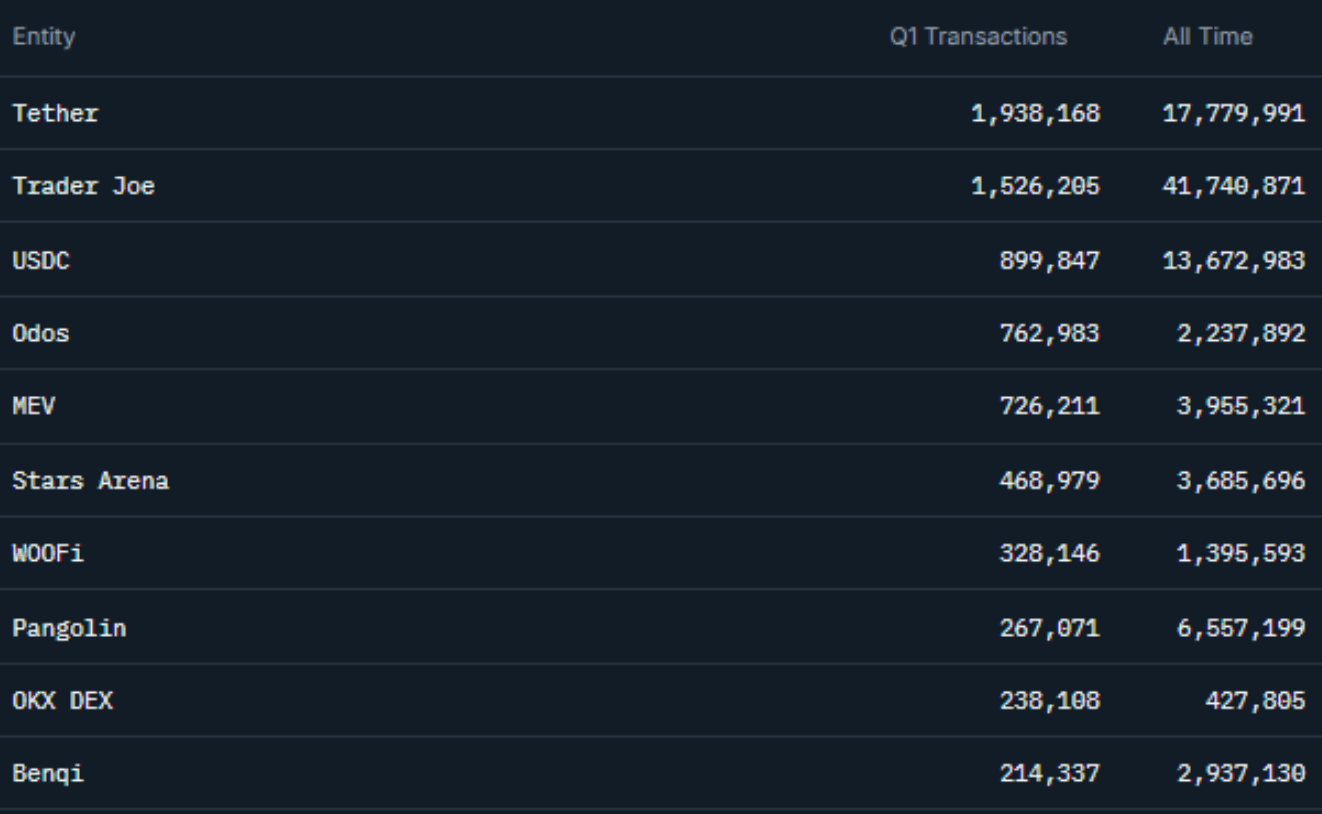The image size is (1322, 814).
Task: Click the Stars Arena entity name
Action: (90, 481)
